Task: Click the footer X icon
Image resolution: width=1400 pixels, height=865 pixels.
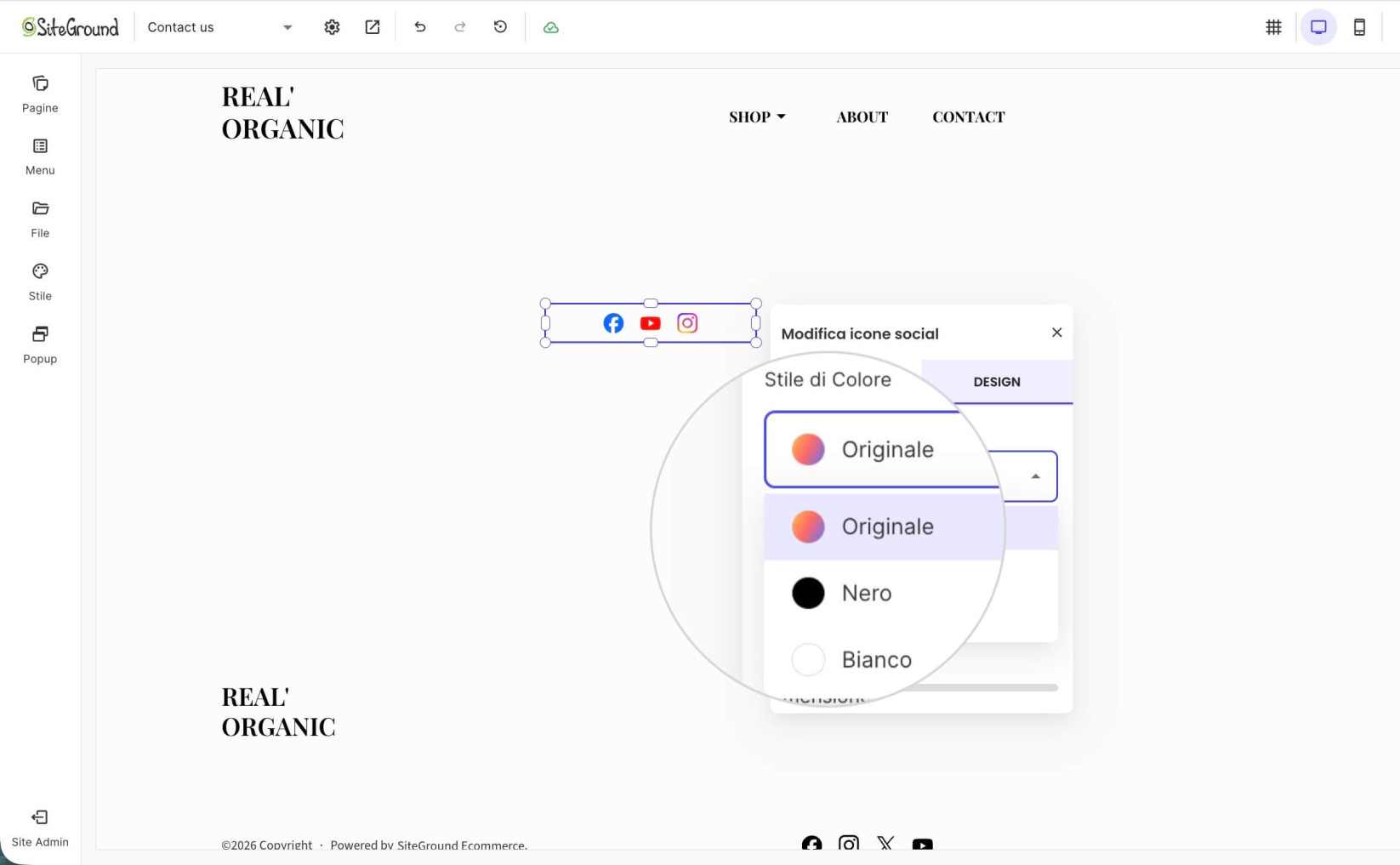Action: pyautogui.click(x=885, y=845)
